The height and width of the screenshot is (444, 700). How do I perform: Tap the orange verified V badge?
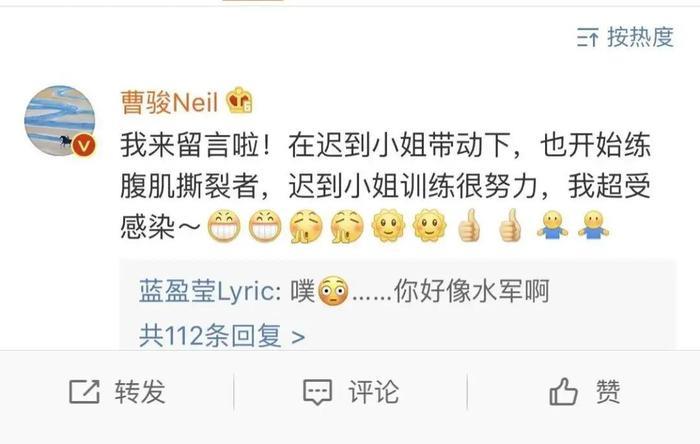pyautogui.click(x=84, y=145)
